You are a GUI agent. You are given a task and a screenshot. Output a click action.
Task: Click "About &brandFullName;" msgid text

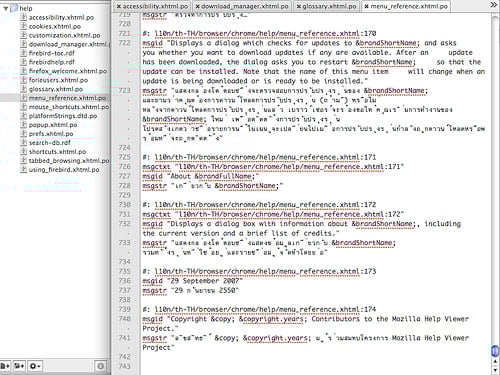pos(214,176)
